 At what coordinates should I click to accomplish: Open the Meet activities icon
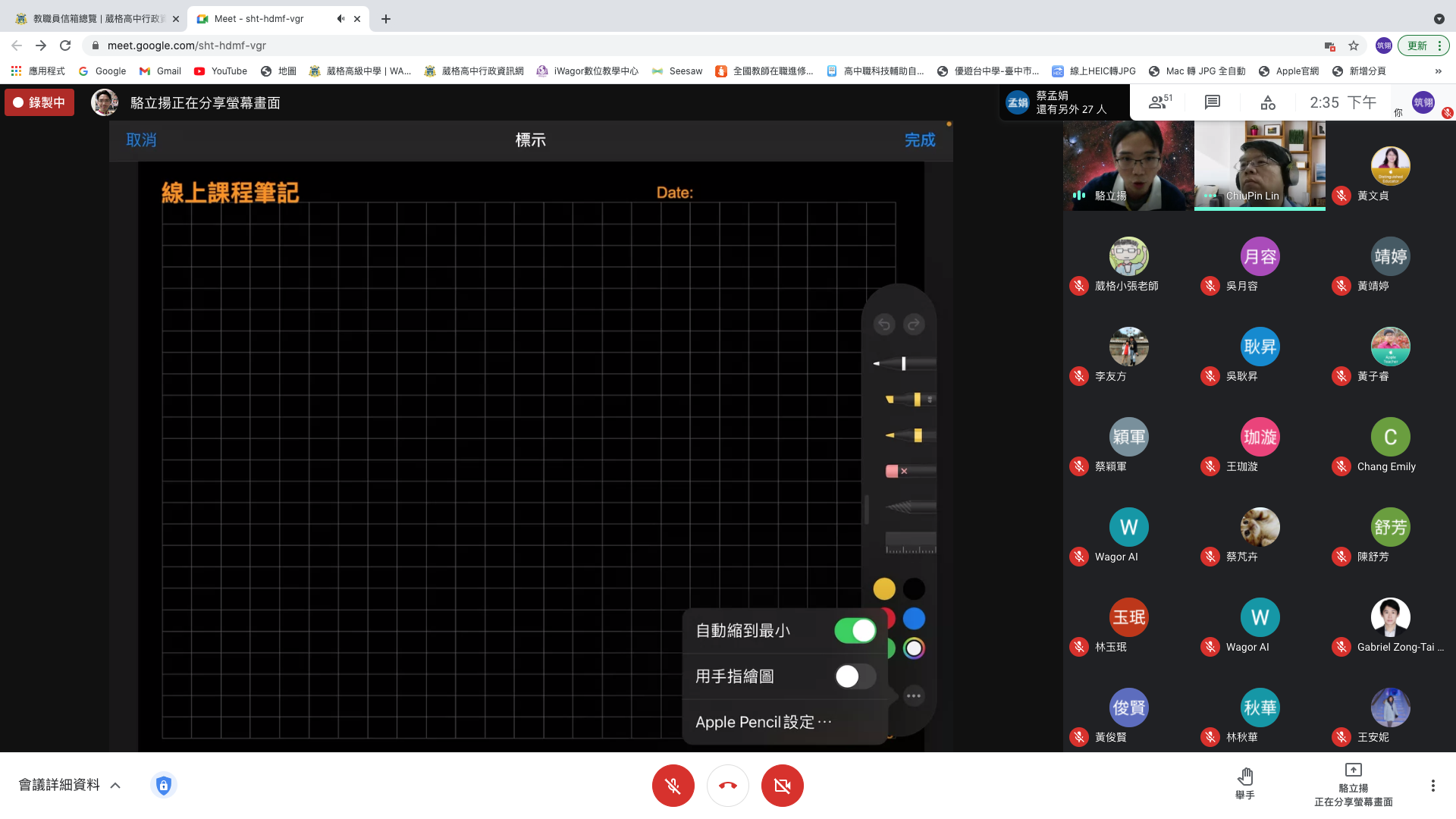(x=1268, y=102)
